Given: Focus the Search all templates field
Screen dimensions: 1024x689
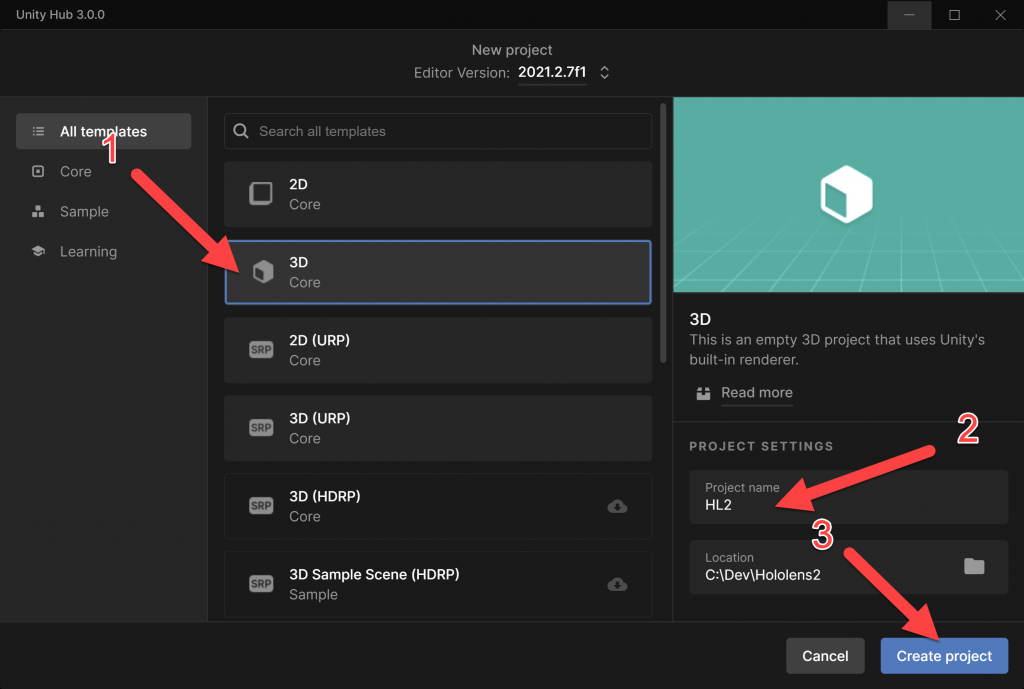Looking at the screenshot, I should [x=438, y=131].
